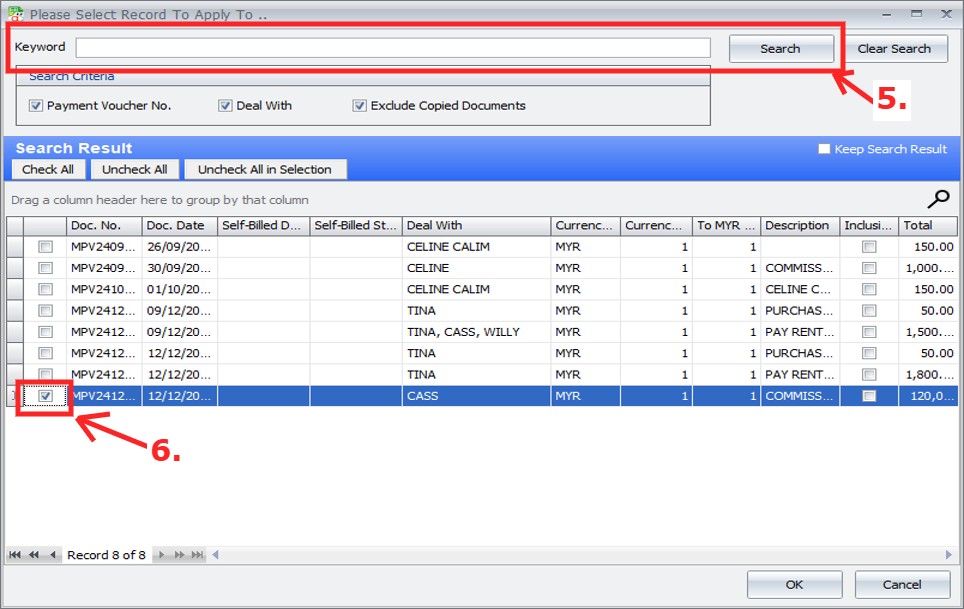Toggle the Payment Voucher No. checkbox
Screen dimensions: 964x609
pos(36,106)
